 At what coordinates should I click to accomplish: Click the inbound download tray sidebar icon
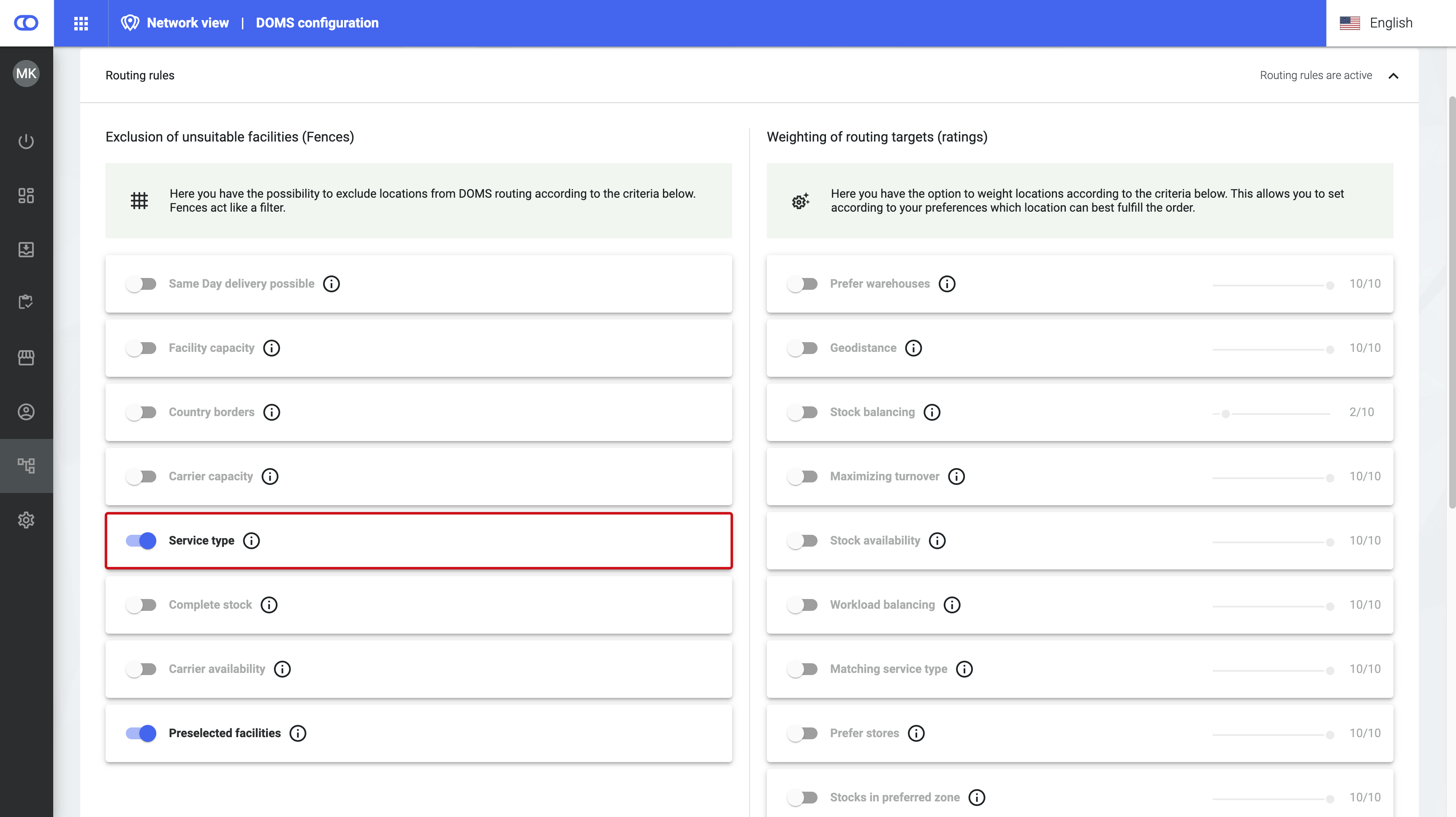(x=26, y=249)
